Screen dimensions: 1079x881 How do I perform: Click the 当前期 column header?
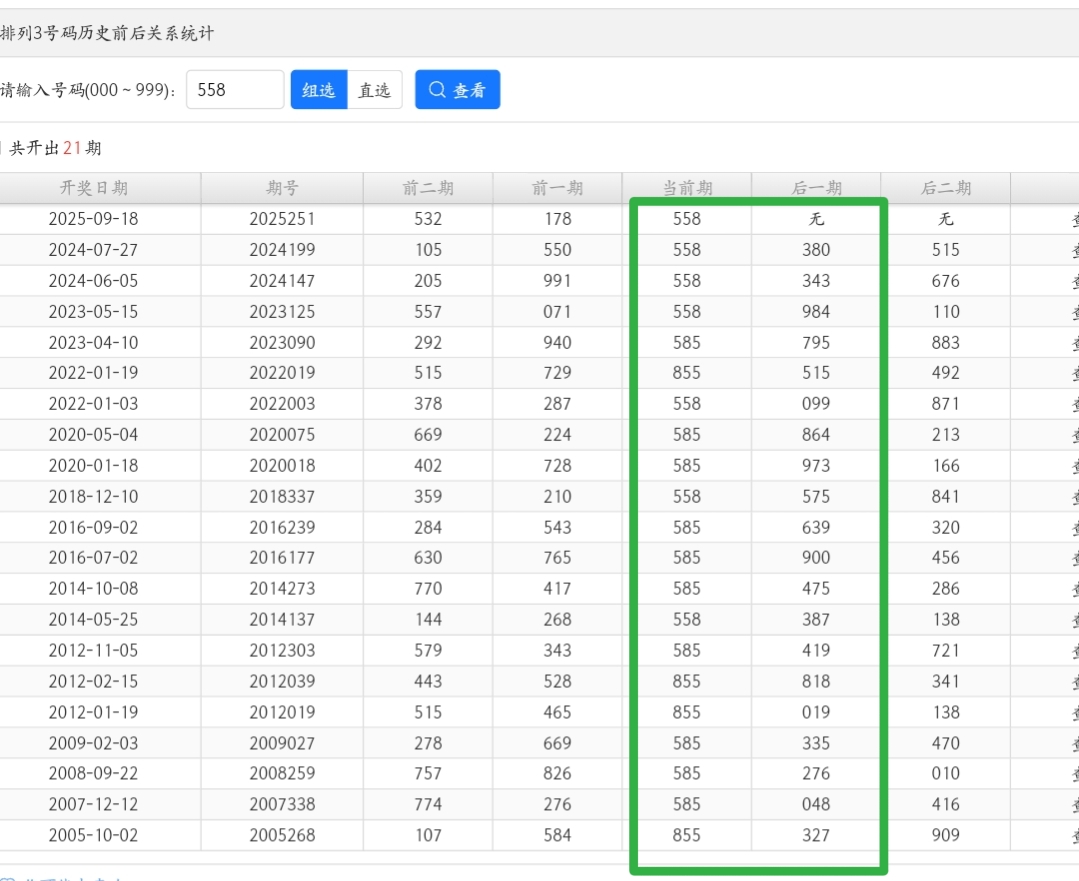point(687,188)
